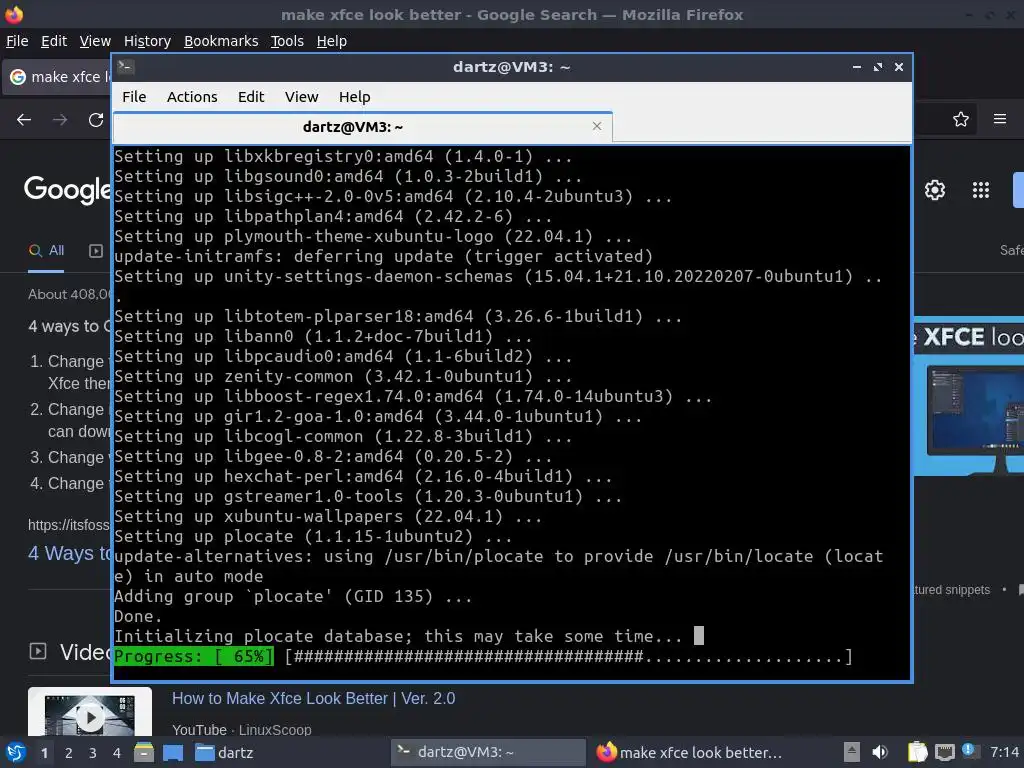Viewport: 1024px width, 768px height.
Task: Open Firefox Edit menu
Action: pyautogui.click(x=54, y=41)
